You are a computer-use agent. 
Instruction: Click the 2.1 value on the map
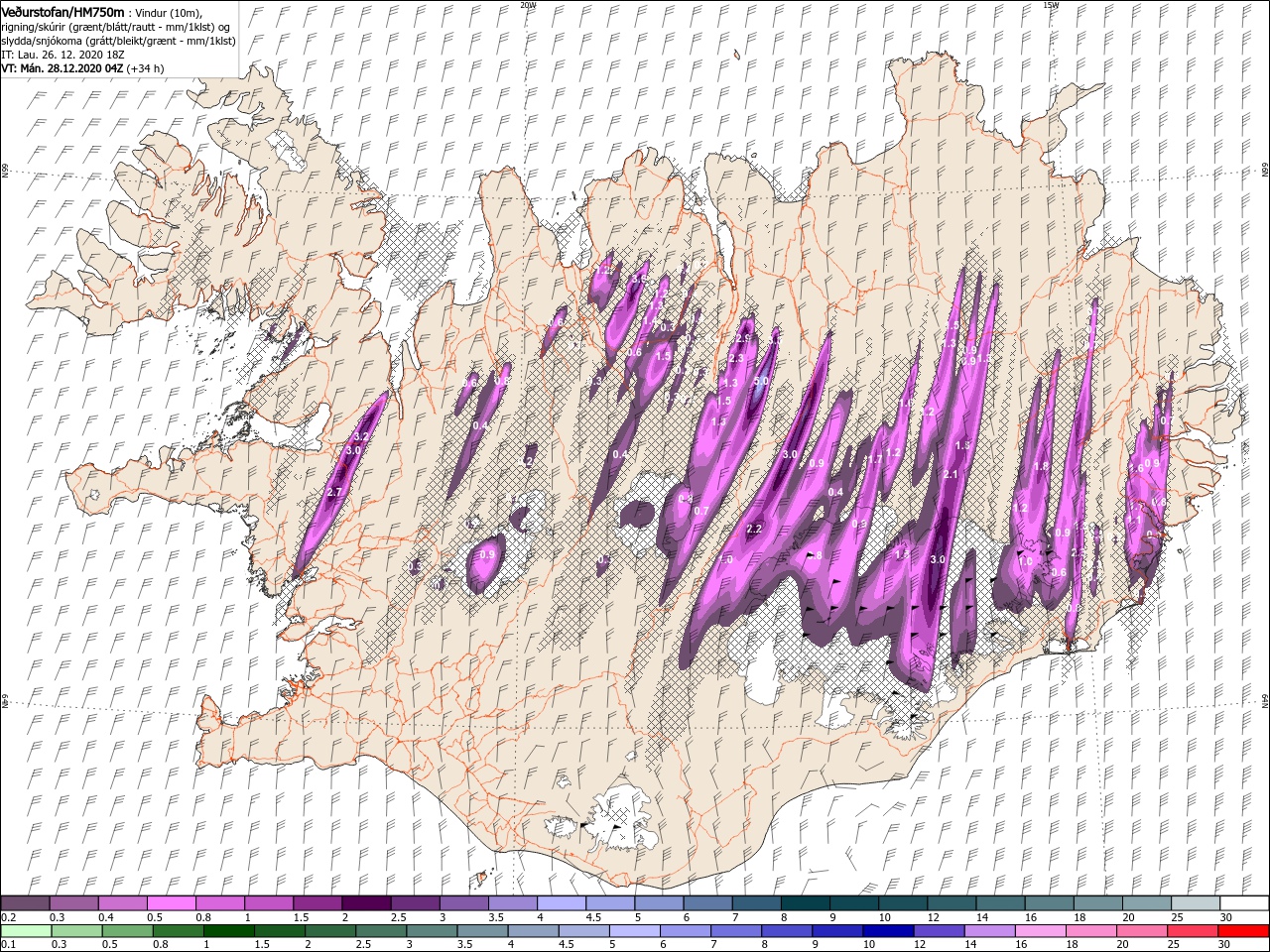951,475
